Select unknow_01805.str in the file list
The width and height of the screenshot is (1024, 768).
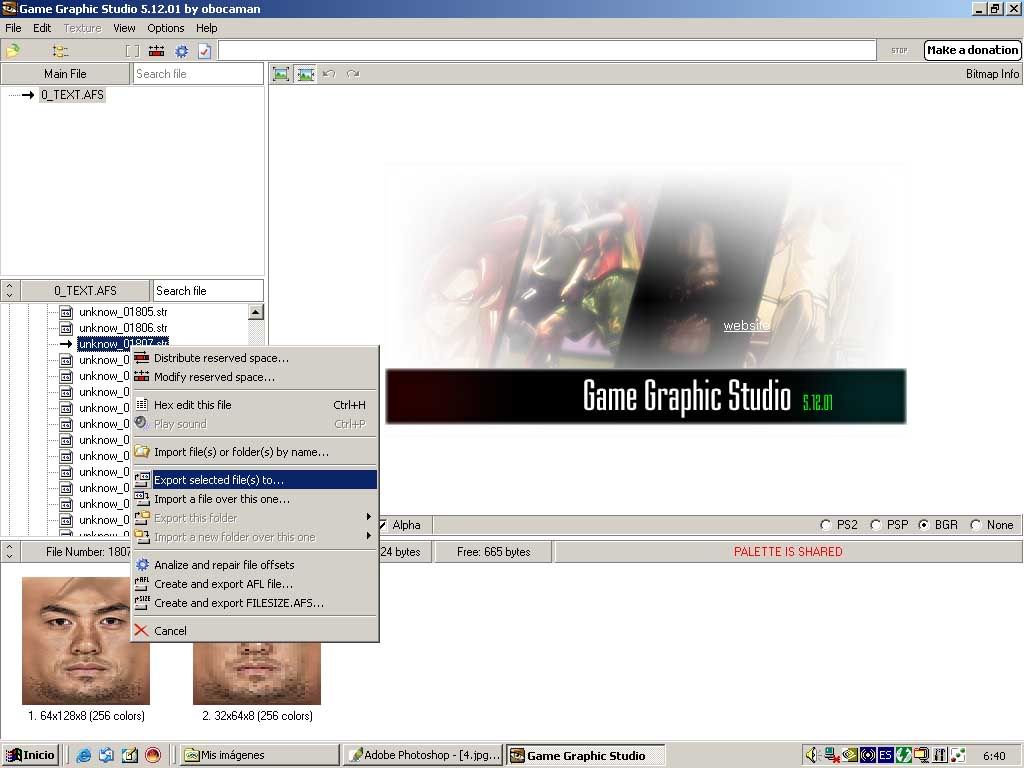pyautogui.click(x=123, y=312)
